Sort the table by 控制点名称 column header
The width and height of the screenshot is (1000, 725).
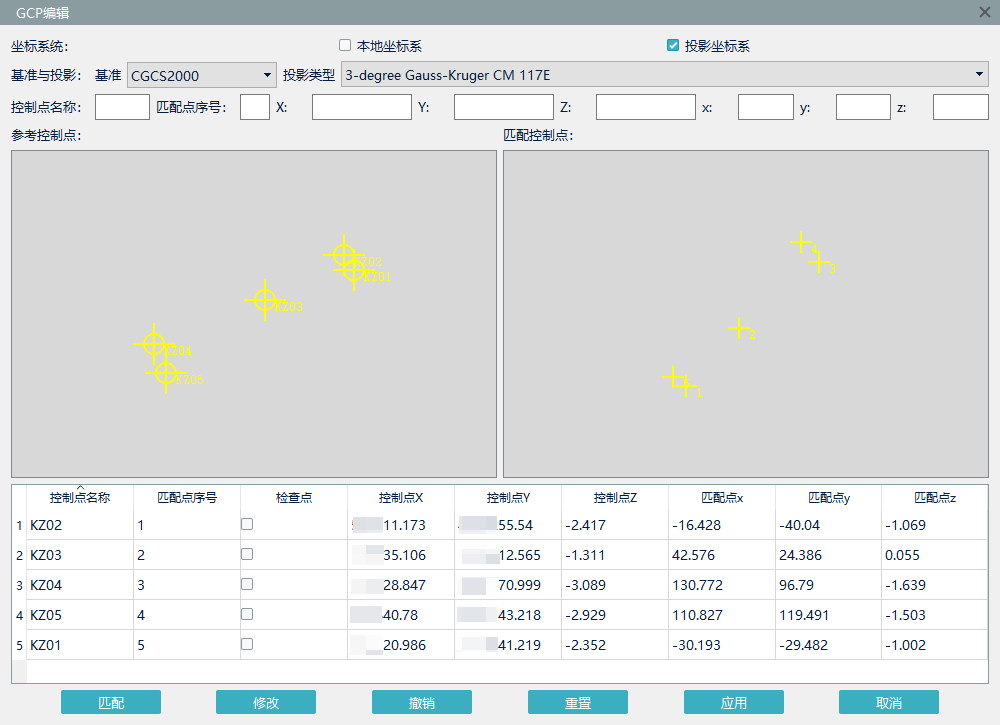80,497
